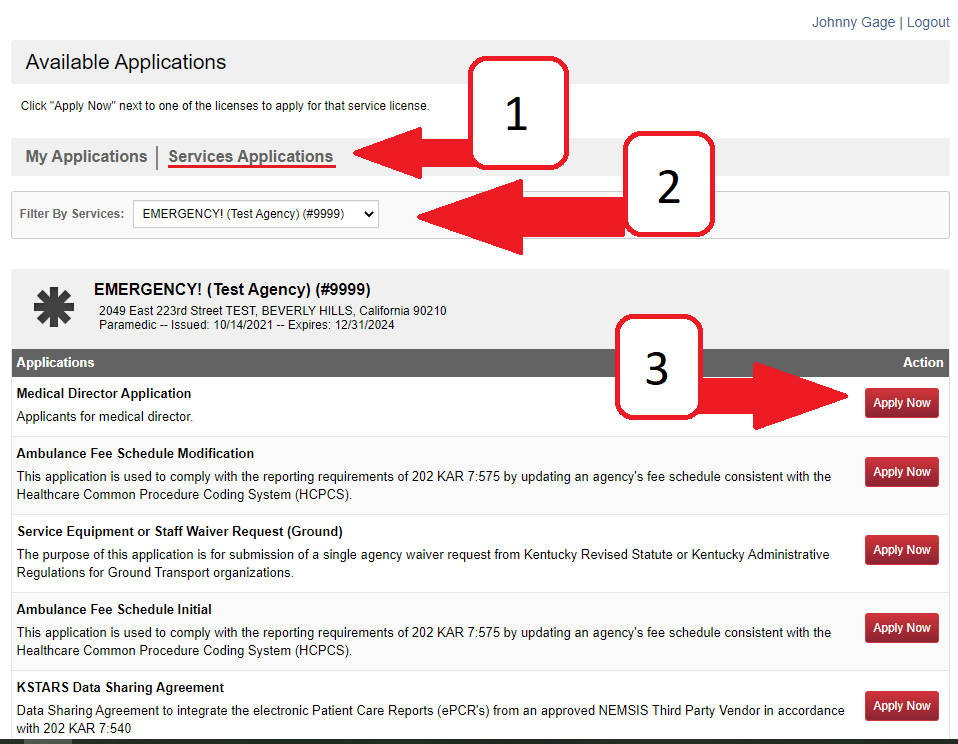The image size is (958, 744).
Task: Apply now for Medical Director Application
Action: pyautogui.click(x=901, y=403)
